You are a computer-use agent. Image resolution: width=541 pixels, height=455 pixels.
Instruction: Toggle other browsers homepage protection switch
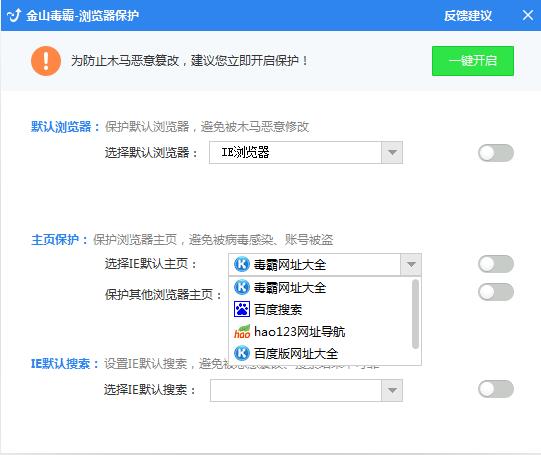[496, 292]
